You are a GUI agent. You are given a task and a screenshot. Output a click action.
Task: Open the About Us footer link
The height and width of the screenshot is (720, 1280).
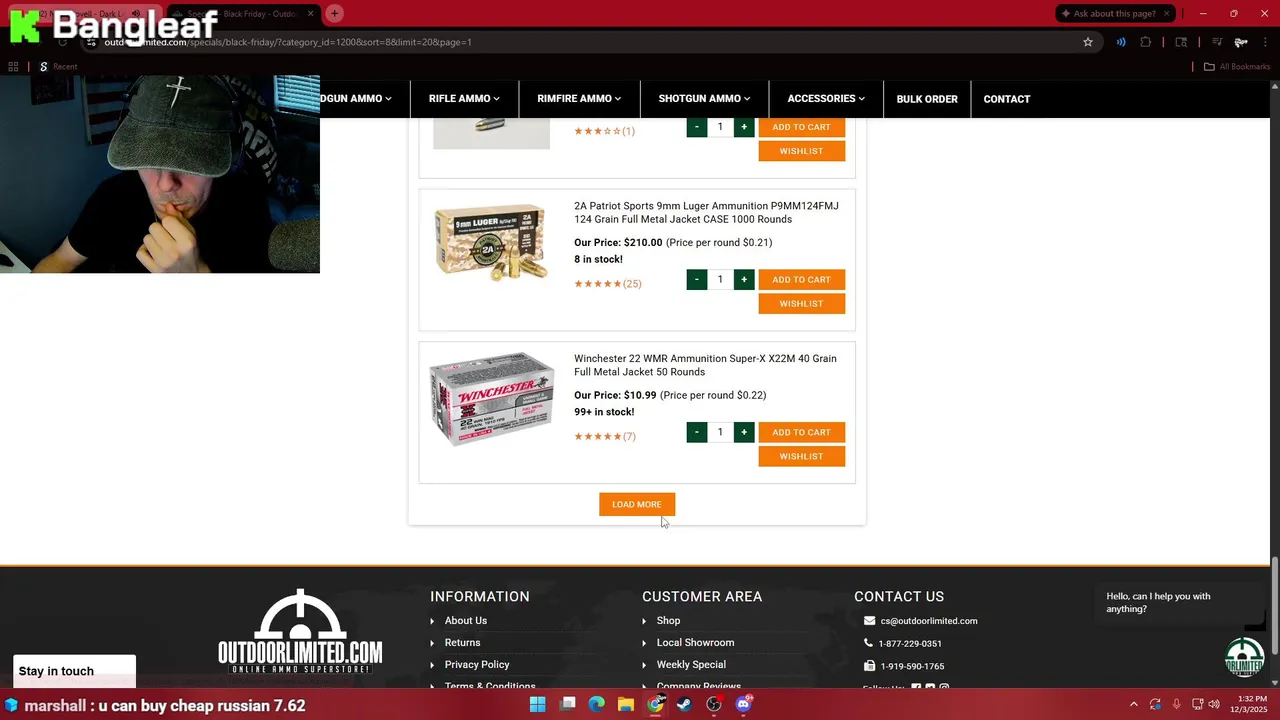(466, 621)
